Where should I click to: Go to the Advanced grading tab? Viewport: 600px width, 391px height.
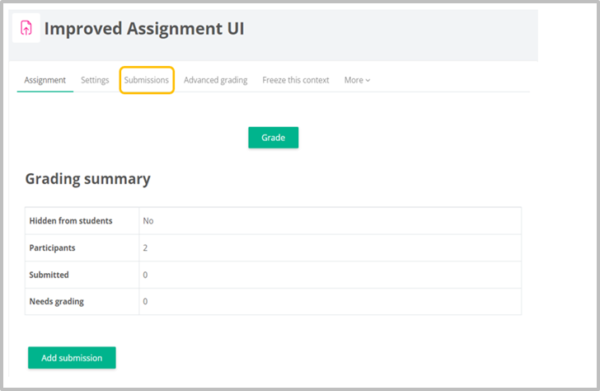215,80
